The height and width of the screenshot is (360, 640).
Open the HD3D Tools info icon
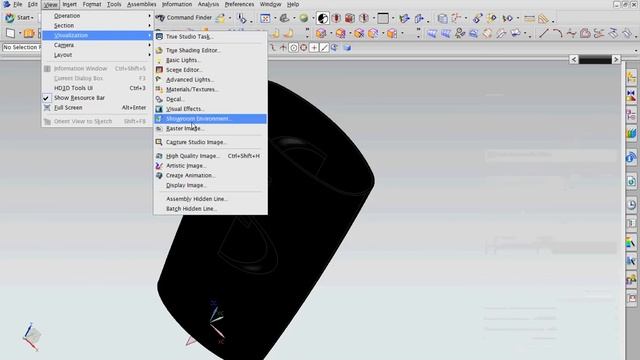tap(631, 158)
